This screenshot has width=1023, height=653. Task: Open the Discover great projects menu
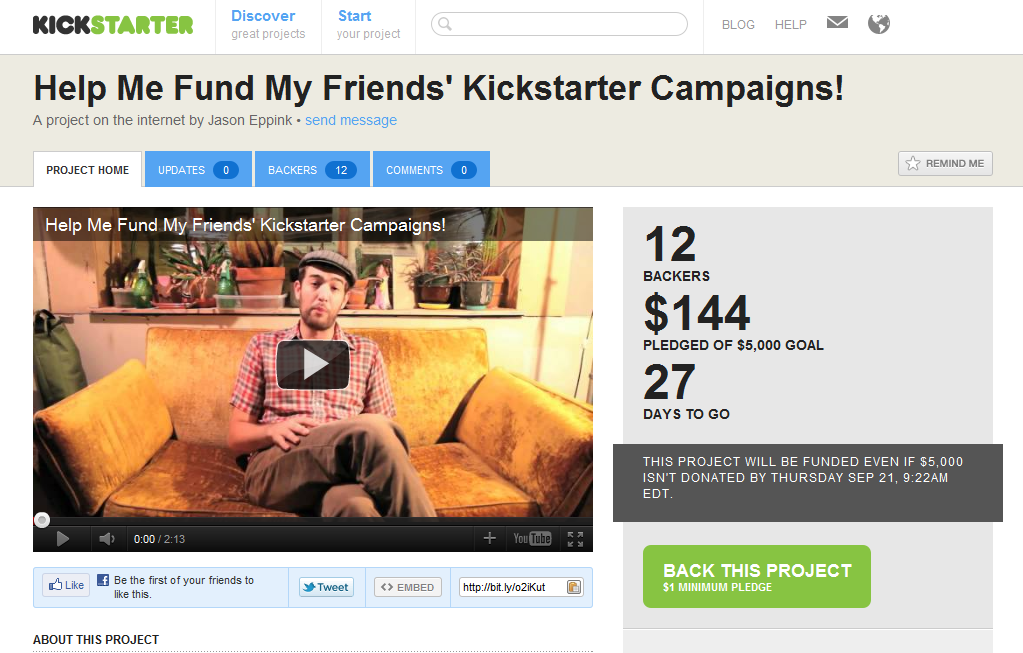[267, 25]
